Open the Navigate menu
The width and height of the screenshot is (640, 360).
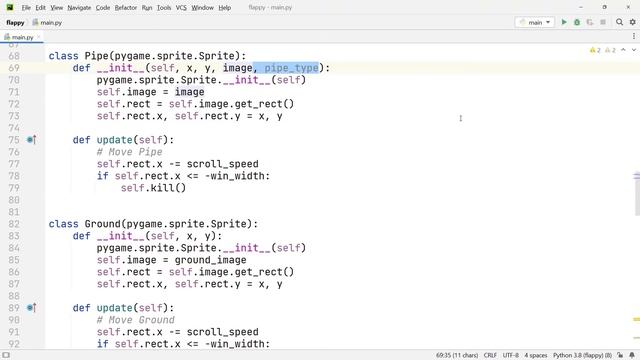pyautogui.click(x=79, y=7)
